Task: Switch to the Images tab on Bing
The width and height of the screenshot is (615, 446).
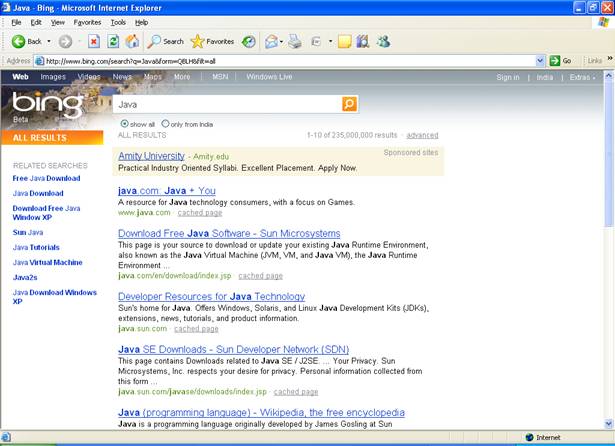Action: point(53,77)
